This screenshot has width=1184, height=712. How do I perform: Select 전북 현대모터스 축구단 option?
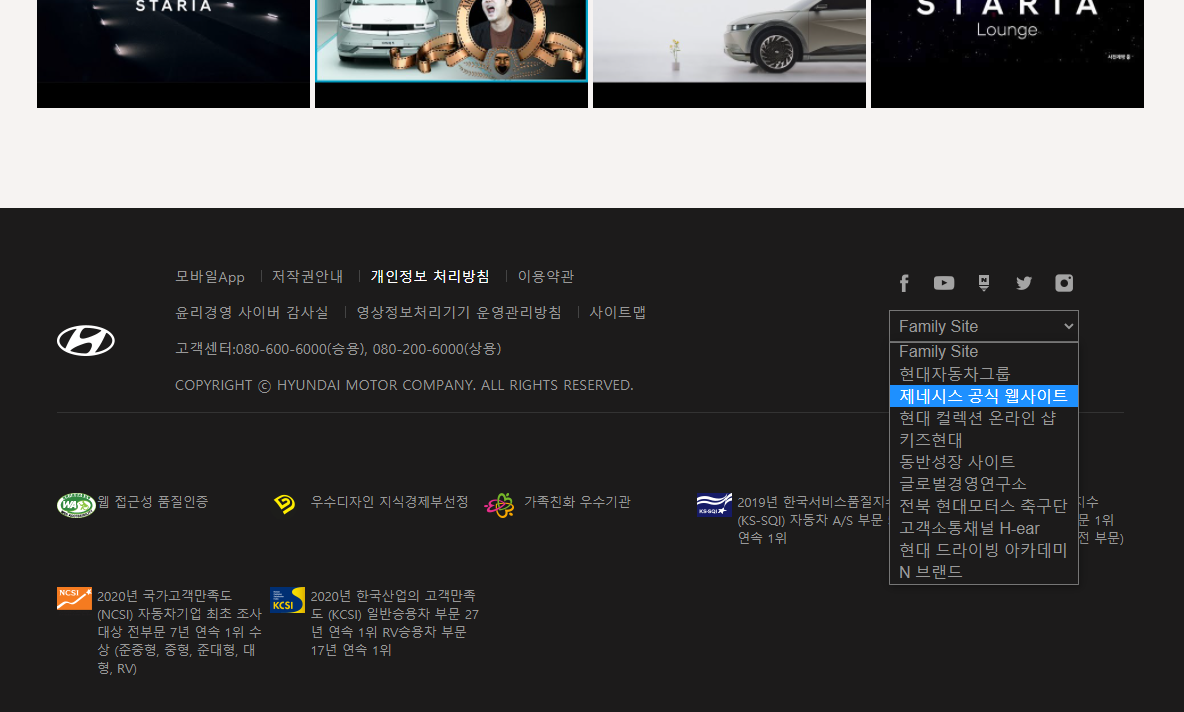point(984,506)
